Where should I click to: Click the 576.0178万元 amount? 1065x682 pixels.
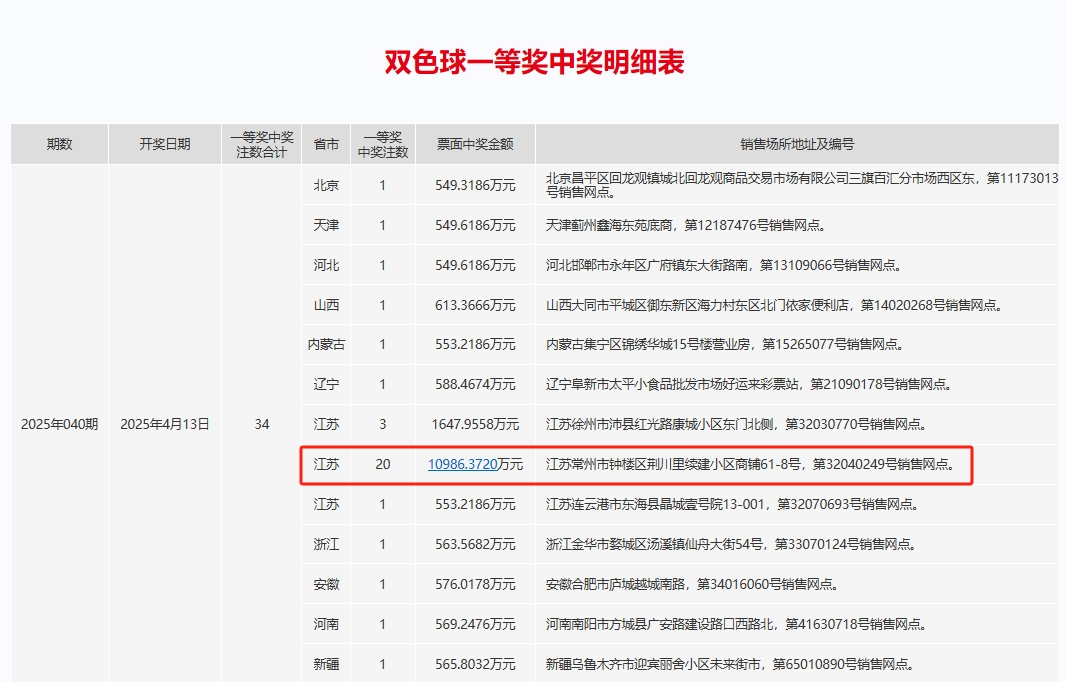(475, 584)
